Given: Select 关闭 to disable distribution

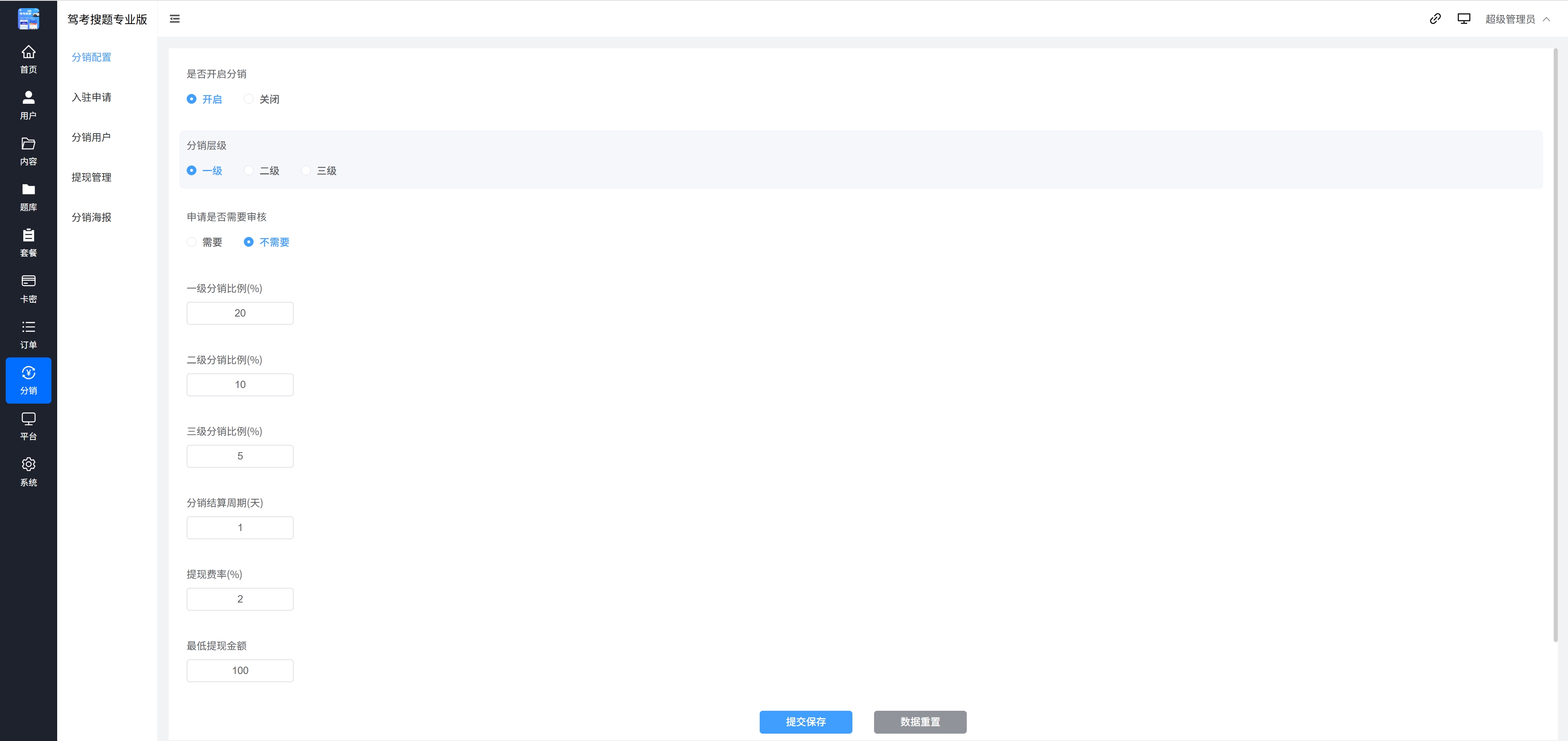Looking at the screenshot, I should 262,99.
